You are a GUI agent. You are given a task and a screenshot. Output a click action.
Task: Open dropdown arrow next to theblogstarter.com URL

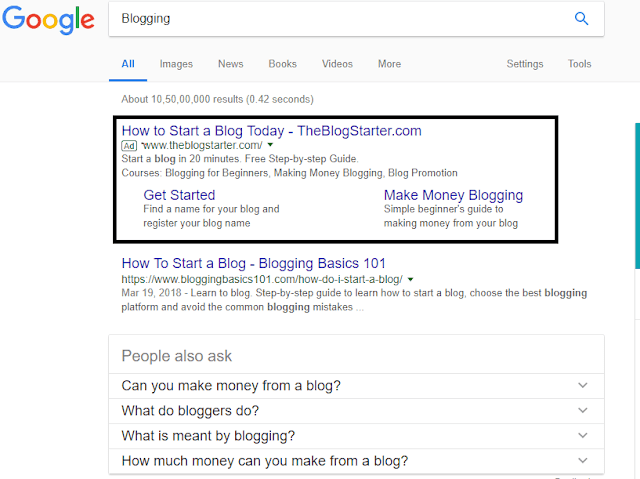(x=270, y=145)
